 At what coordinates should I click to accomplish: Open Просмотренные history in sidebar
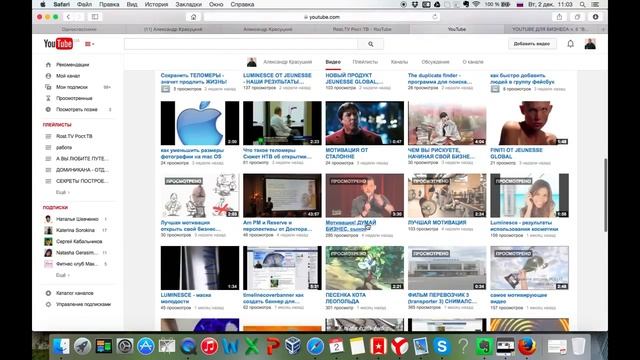(74, 98)
